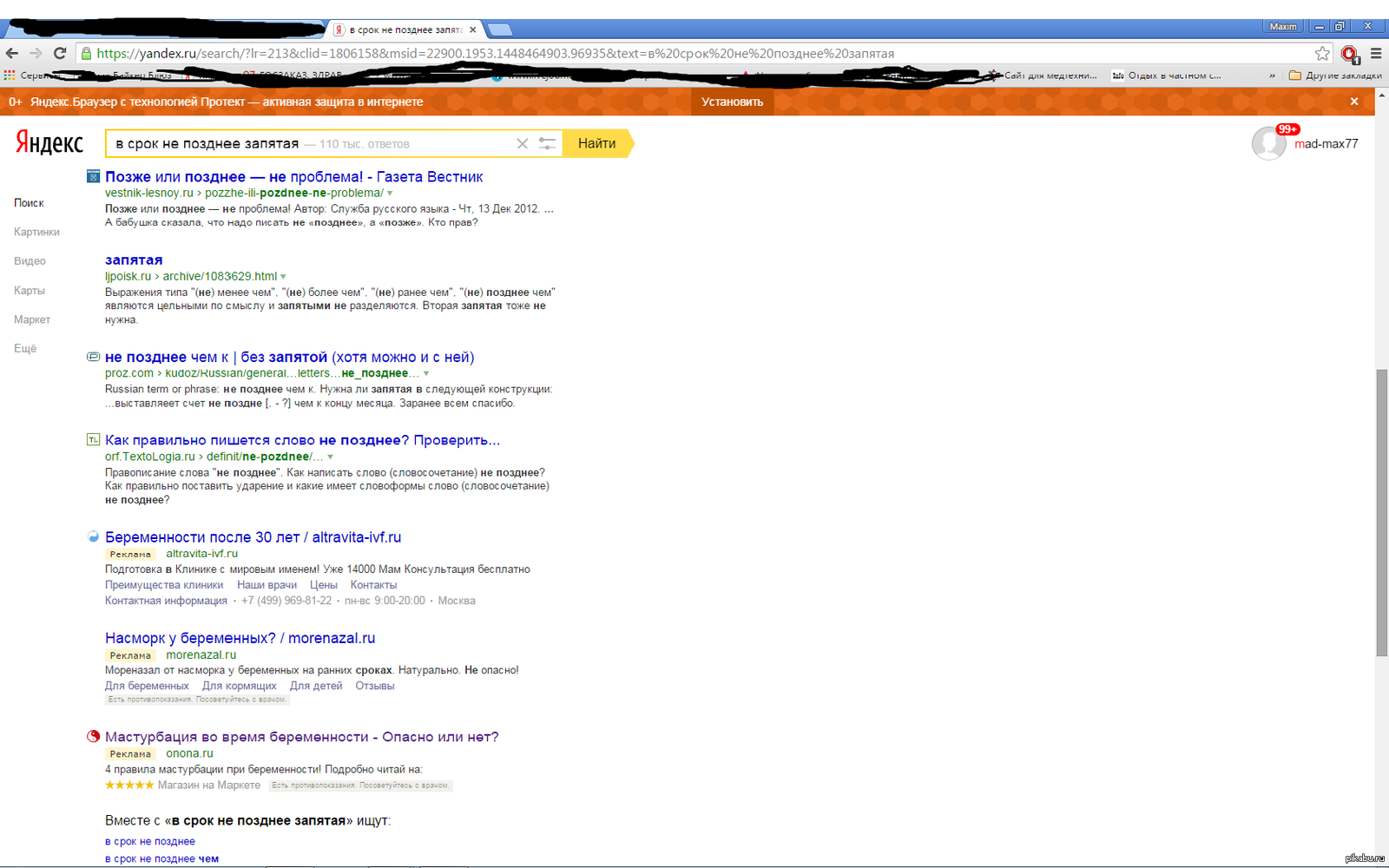Expand the arrow next to ljpoisk.ru result URL
Screen dimensions: 1389x868
[x=283, y=277]
